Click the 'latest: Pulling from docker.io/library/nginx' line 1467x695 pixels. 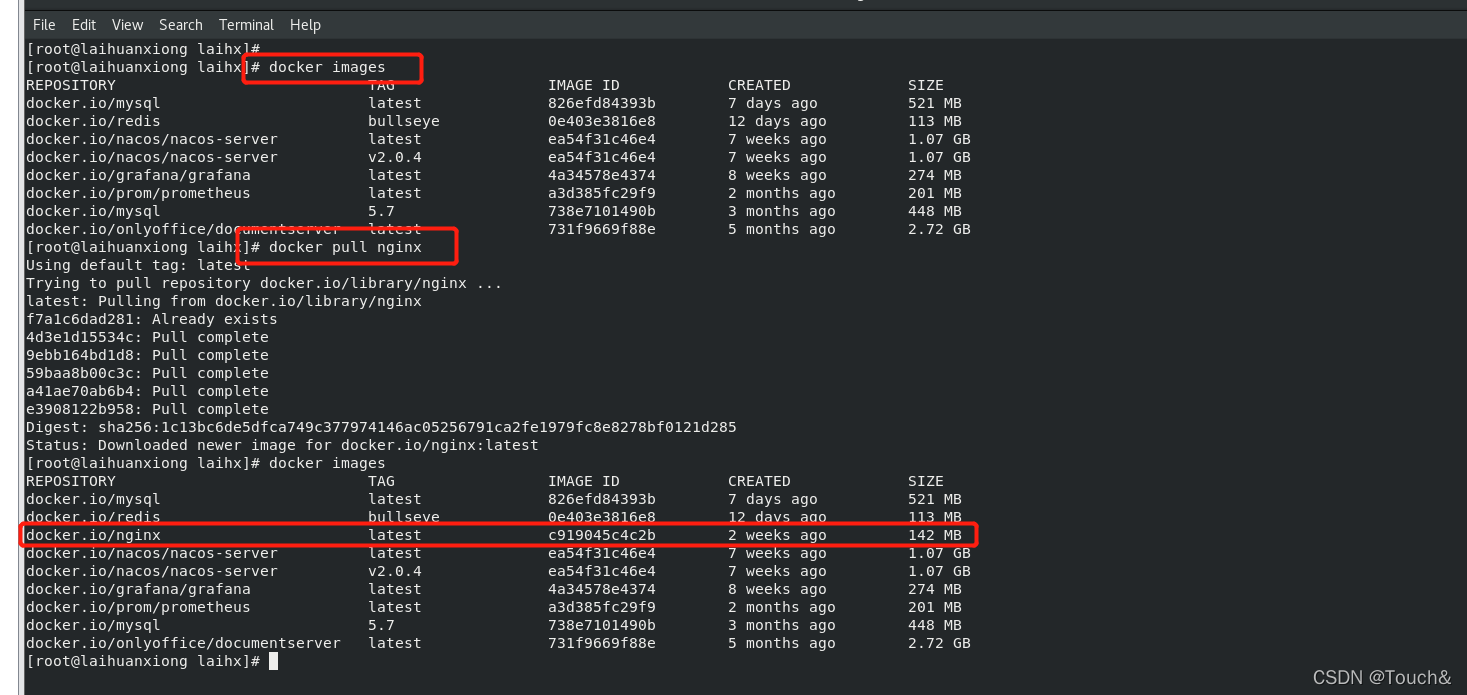[x=224, y=301]
